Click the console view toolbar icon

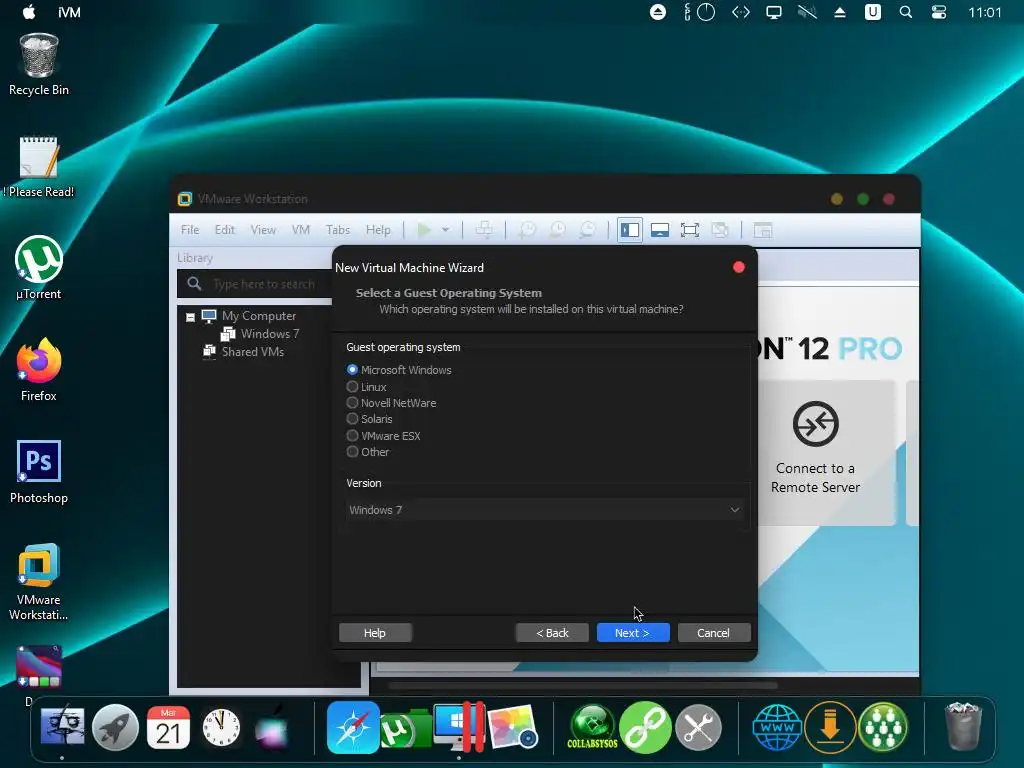point(763,230)
